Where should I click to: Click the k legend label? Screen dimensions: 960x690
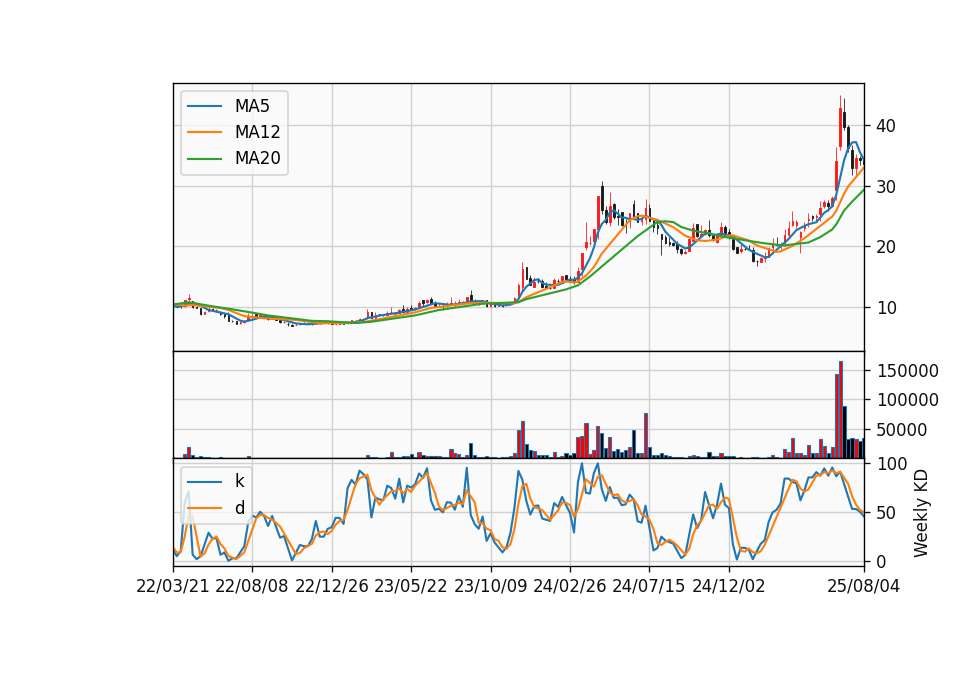click(239, 481)
